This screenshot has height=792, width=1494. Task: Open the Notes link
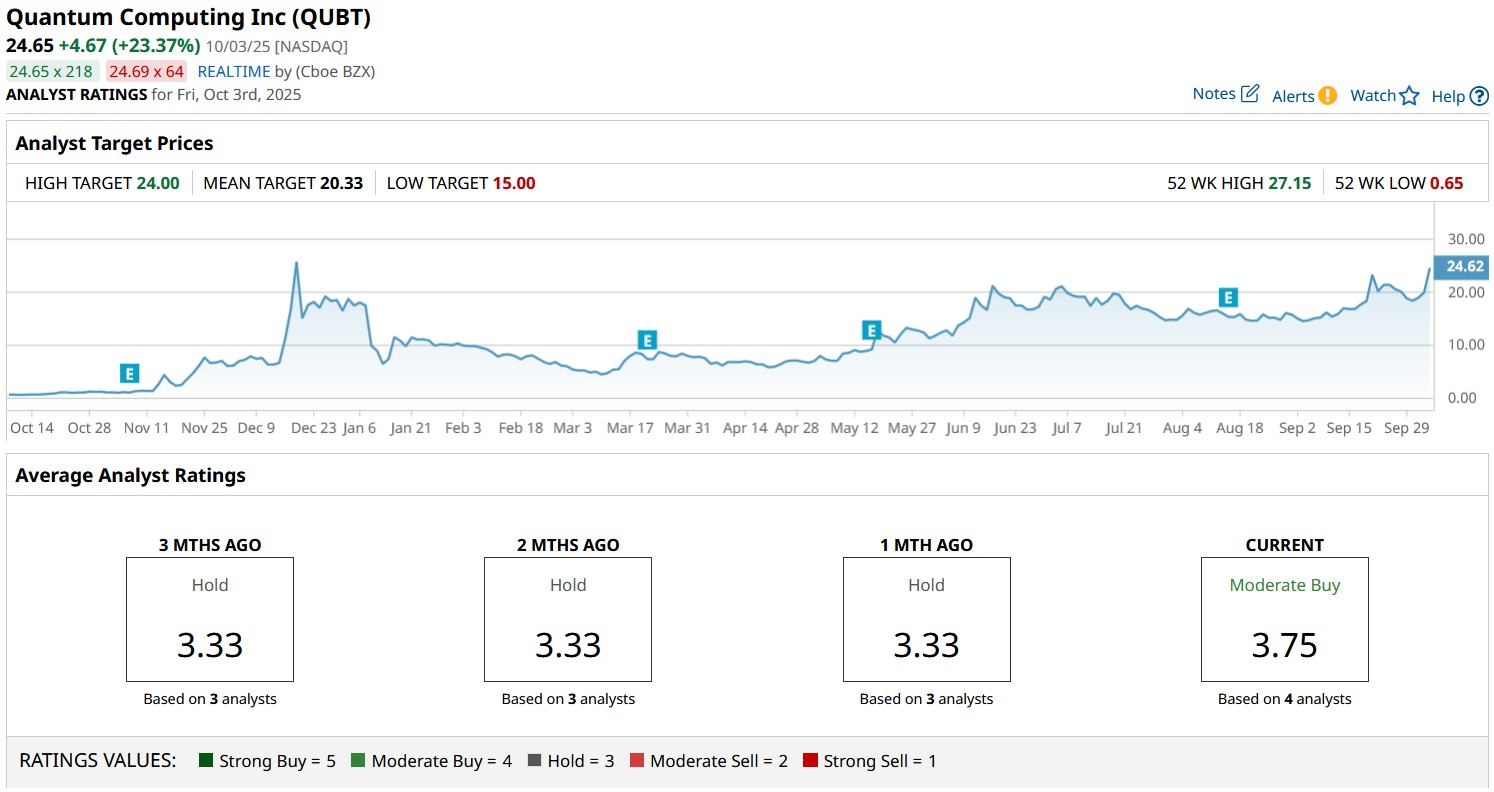pyautogui.click(x=1214, y=94)
